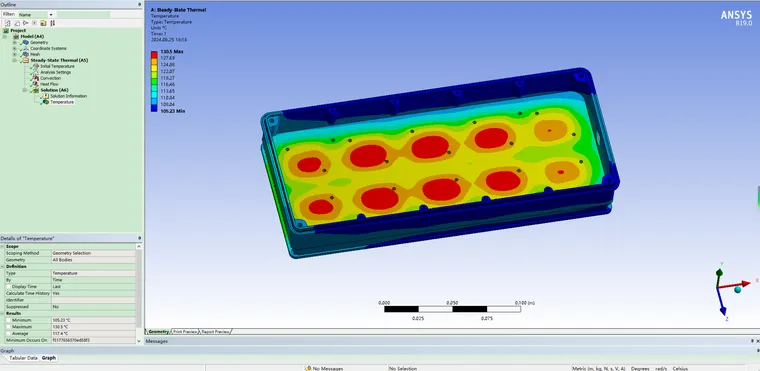
Task: Collapse the Scope section in Details
Action: (x=3, y=246)
